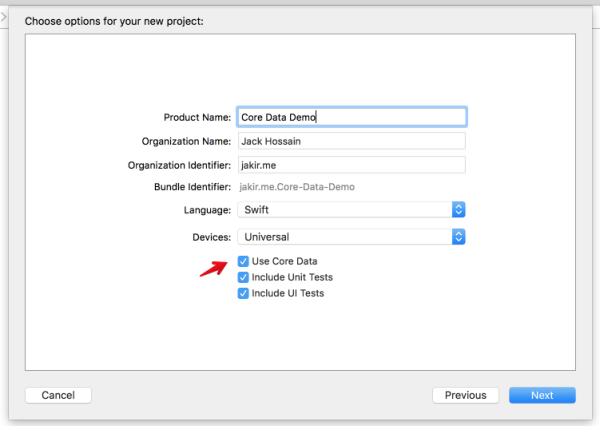Click the "Organization Identifier:" label
Screen dimensions: 600x426
click(180, 165)
